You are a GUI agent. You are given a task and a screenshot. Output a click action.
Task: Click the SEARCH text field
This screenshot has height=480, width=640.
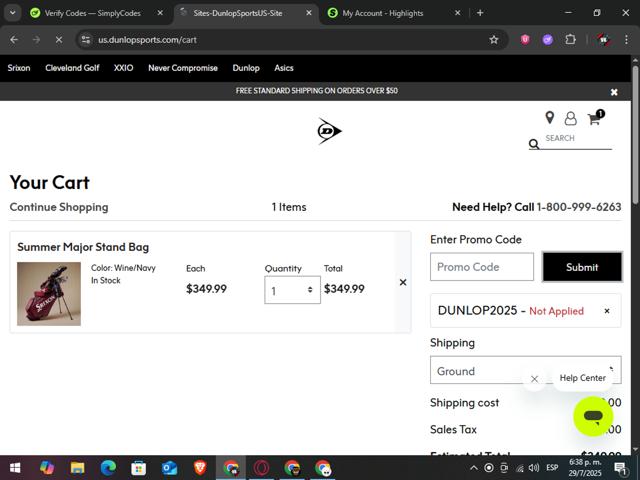tap(576, 139)
